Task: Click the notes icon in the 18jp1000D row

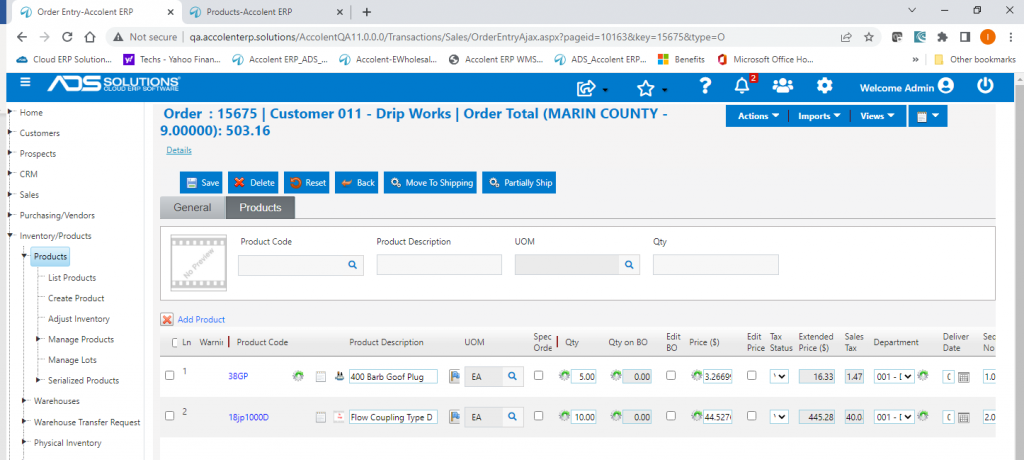Action: (321, 417)
